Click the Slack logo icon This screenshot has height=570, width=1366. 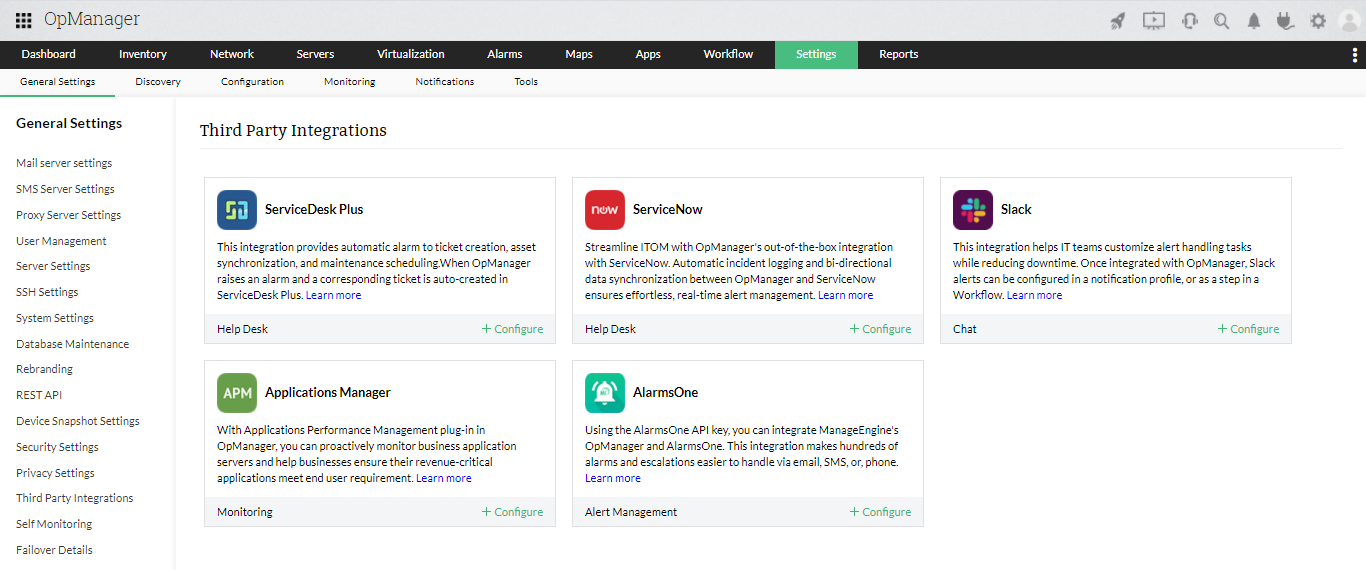[973, 210]
